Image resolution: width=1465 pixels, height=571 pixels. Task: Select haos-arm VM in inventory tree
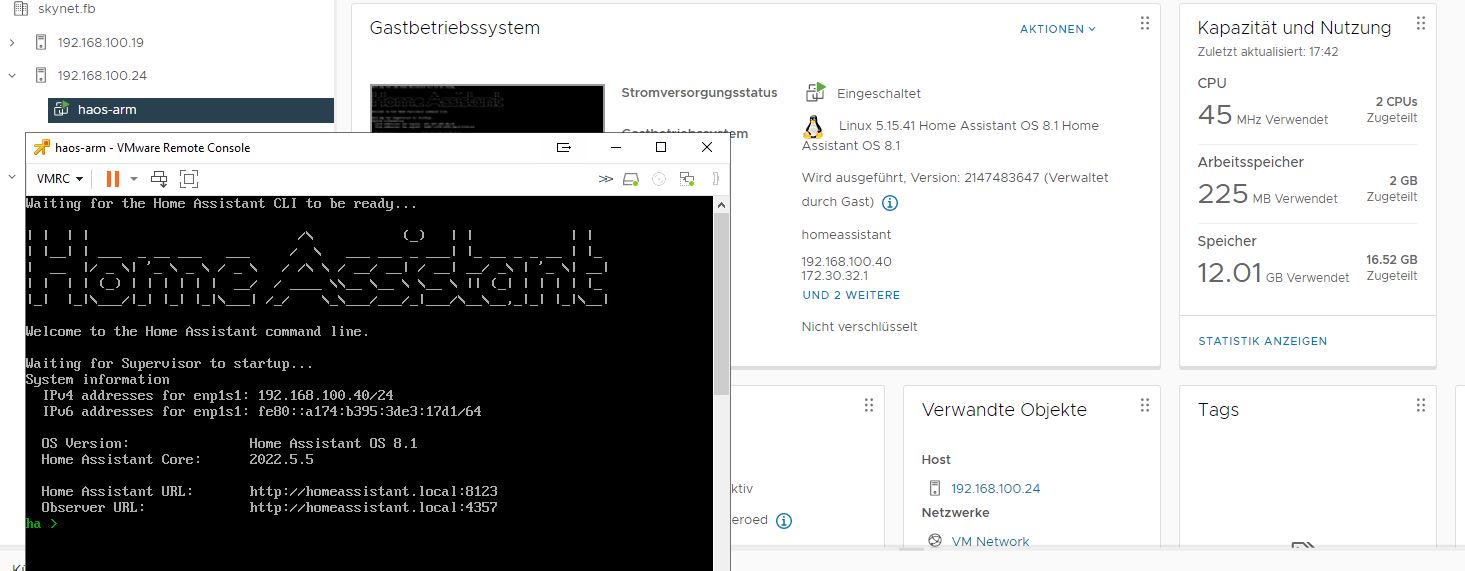point(107,109)
